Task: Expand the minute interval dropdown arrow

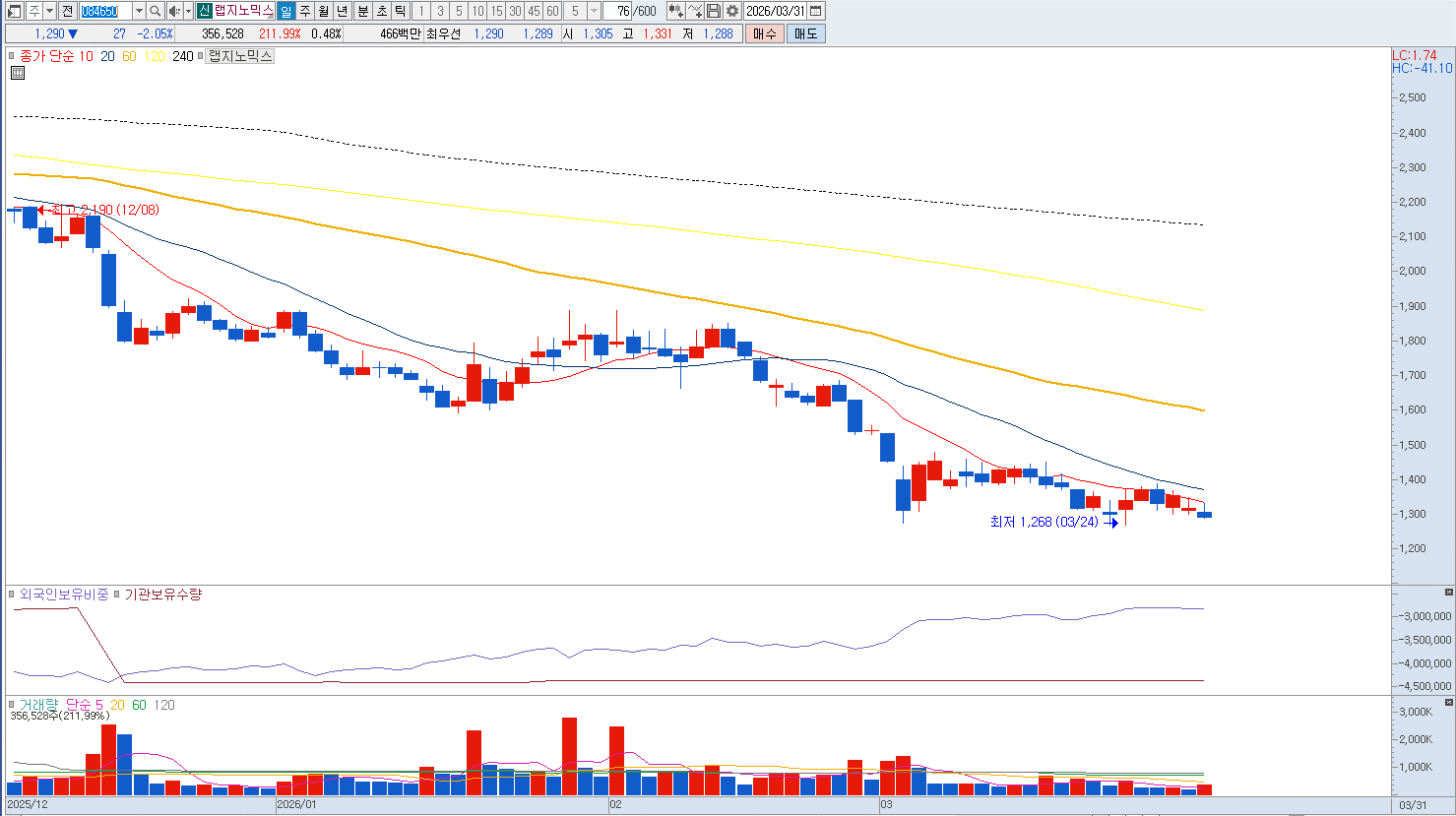Action: point(594,11)
